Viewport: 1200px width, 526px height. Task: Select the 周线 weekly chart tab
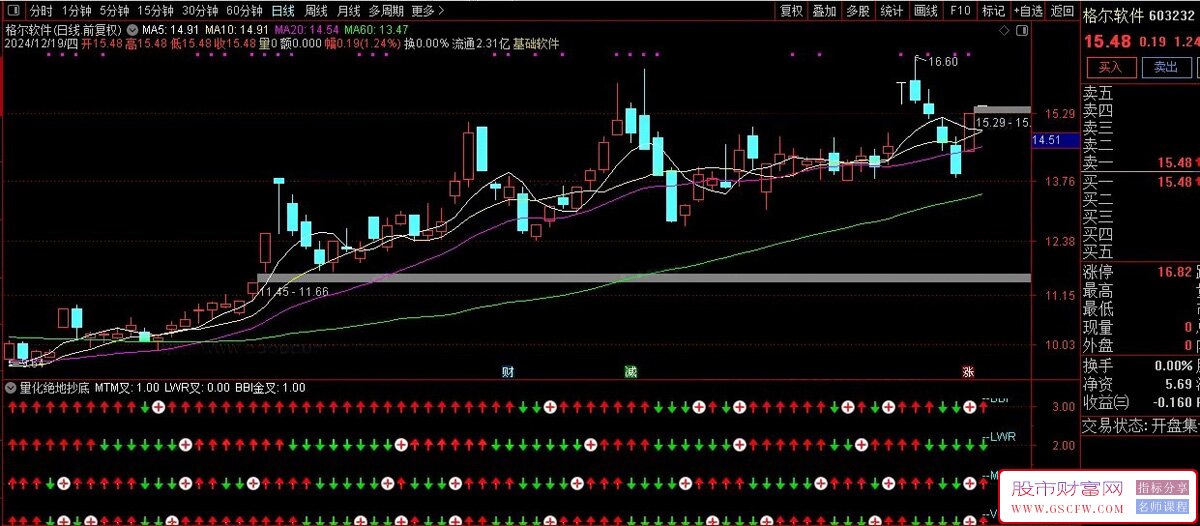[x=316, y=11]
